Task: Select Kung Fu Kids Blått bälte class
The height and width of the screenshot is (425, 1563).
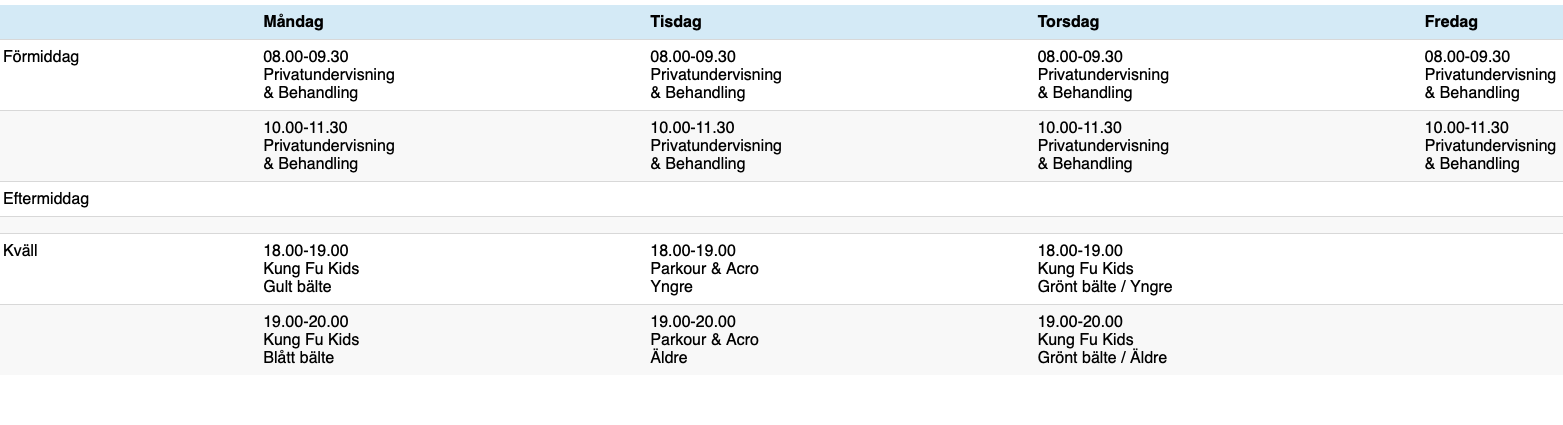Action: click(311, 340)
